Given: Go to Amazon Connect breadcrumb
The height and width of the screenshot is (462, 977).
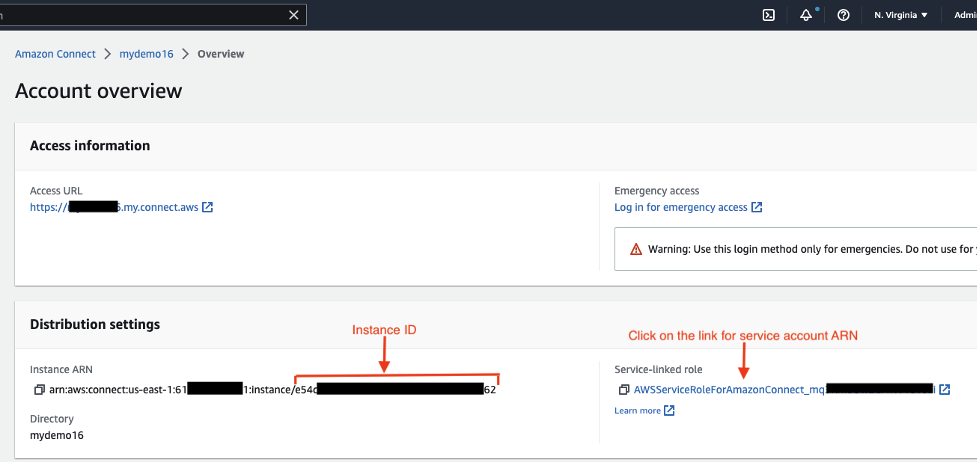Looking at the screenshot, I should (55, 54).
